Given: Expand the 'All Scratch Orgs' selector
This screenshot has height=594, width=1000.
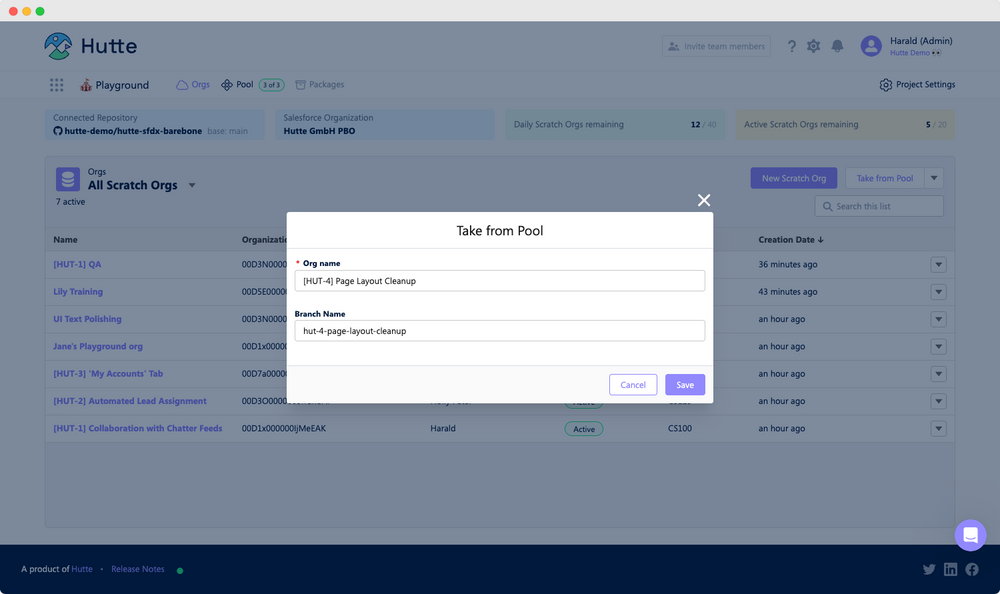Looking at the screenshot, I should 192,185.
